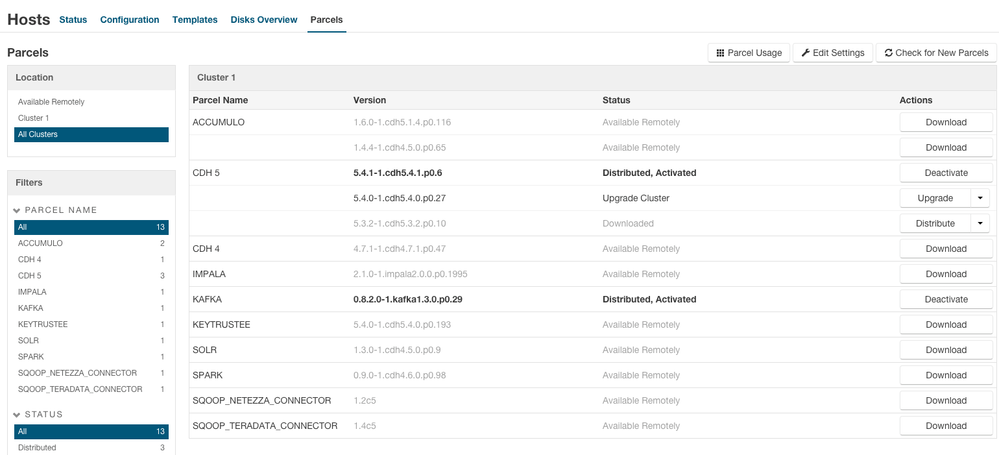Filter parcels by SQOOP_TERADATA_CONNECTOR

tap(91, 389)
